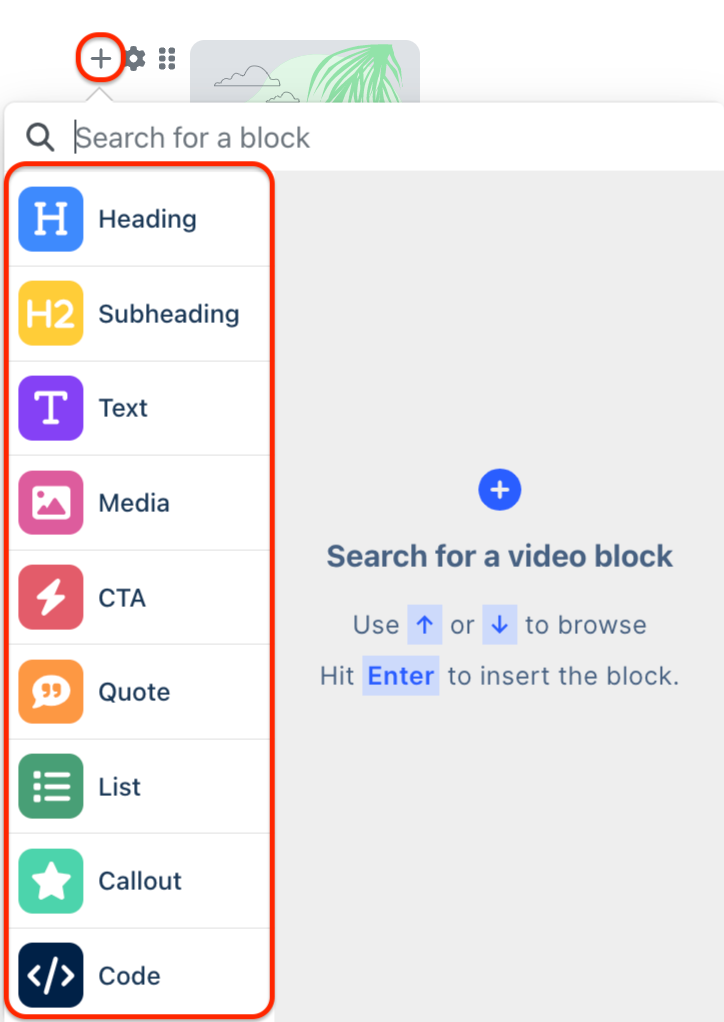Click the Code angle brackets icon
This screenshot has width=724, height=1022.
pos(50,975)
